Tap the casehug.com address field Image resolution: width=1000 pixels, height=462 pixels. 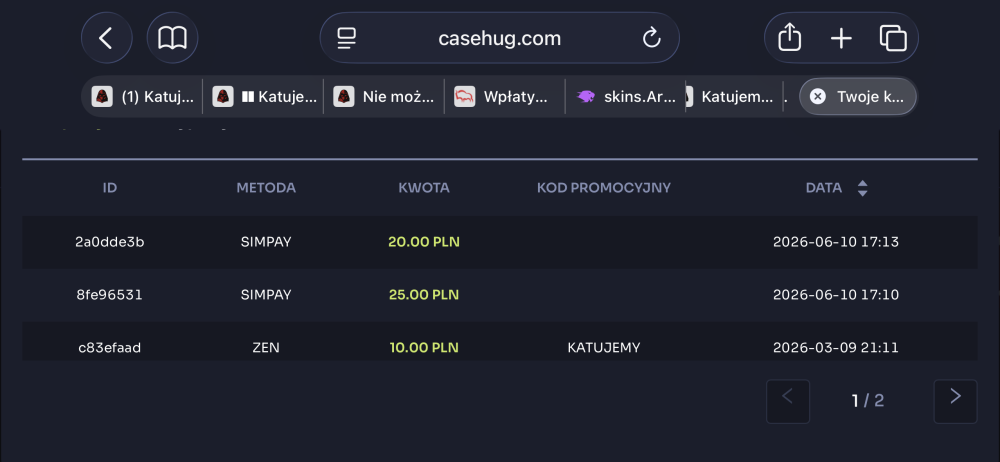coord(499,38)
